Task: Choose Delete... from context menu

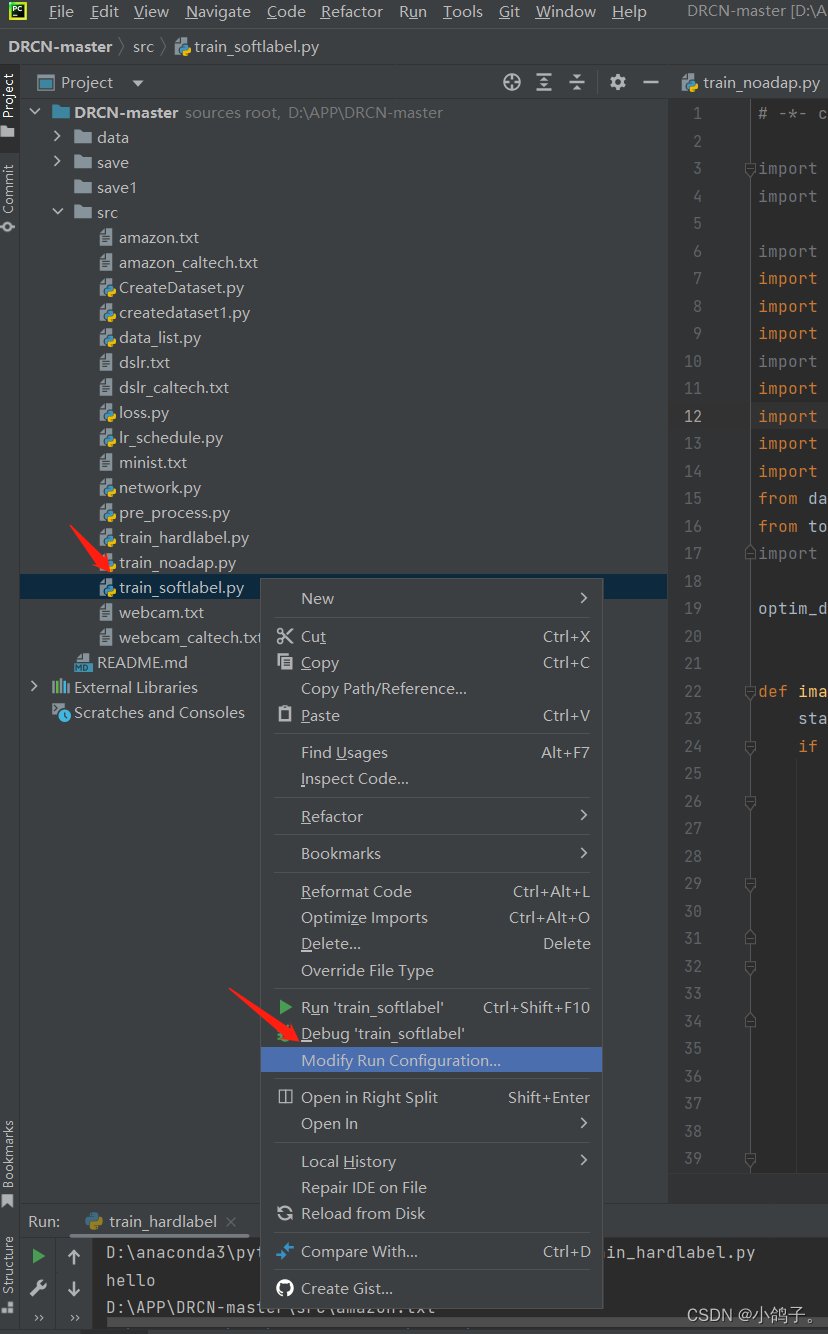Action: [431, 943]
